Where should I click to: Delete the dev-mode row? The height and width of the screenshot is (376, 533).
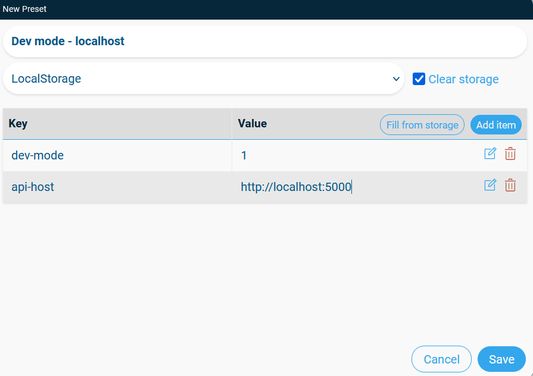510,154
